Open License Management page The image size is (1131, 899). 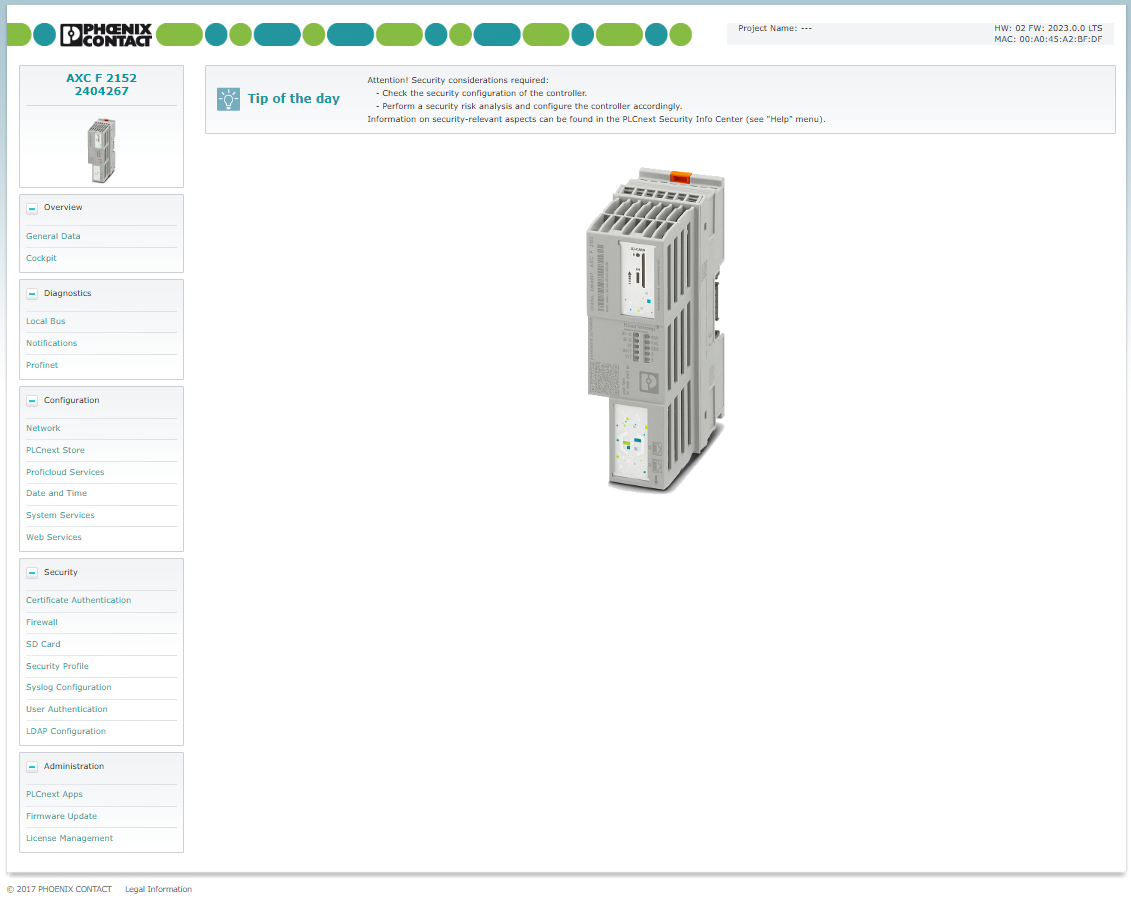click(x=69, y=838)
